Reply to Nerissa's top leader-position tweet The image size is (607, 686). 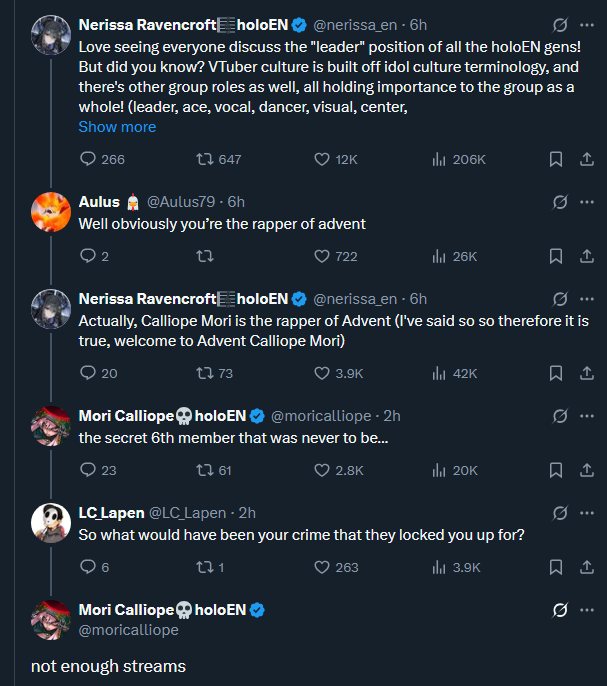pos(87,159)
